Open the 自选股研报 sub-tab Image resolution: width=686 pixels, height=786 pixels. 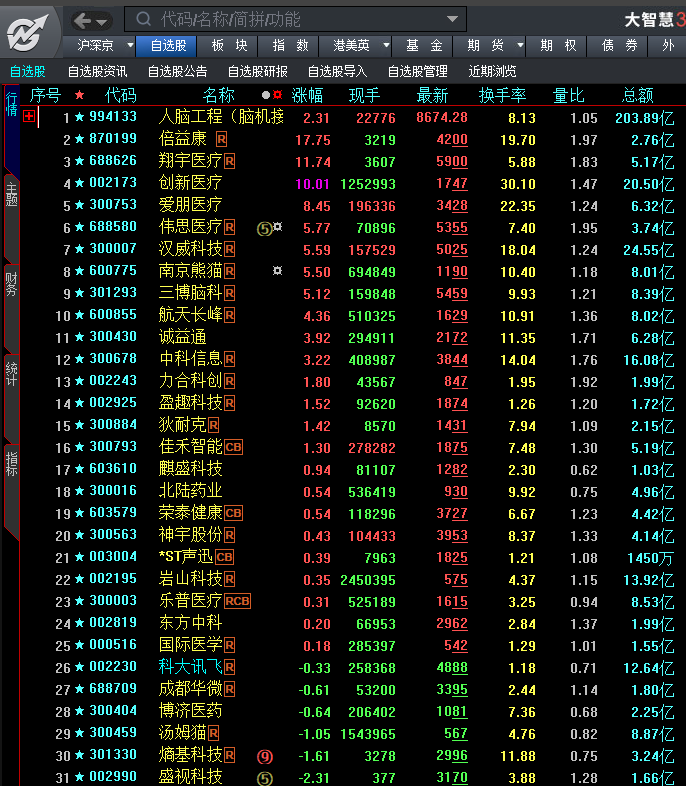[258, 72]
